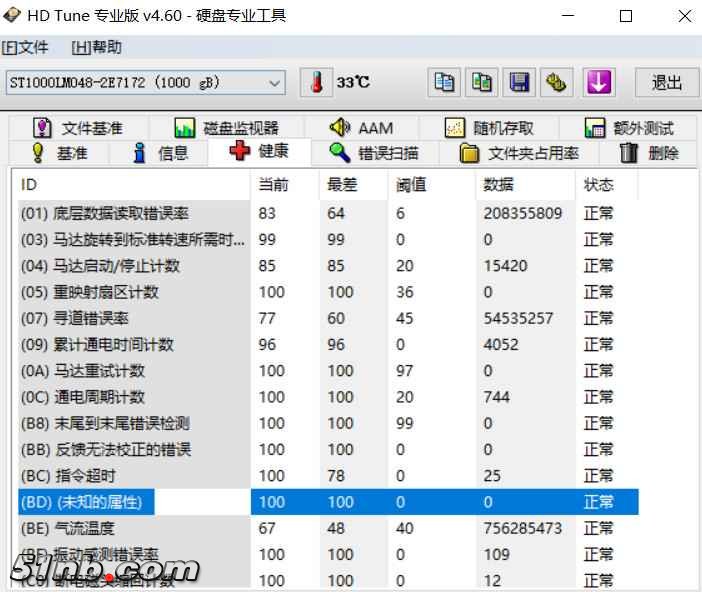Click the floppy disk save icon
The width and height of the screenshot is (702, 592).
(x=519, y=82)
